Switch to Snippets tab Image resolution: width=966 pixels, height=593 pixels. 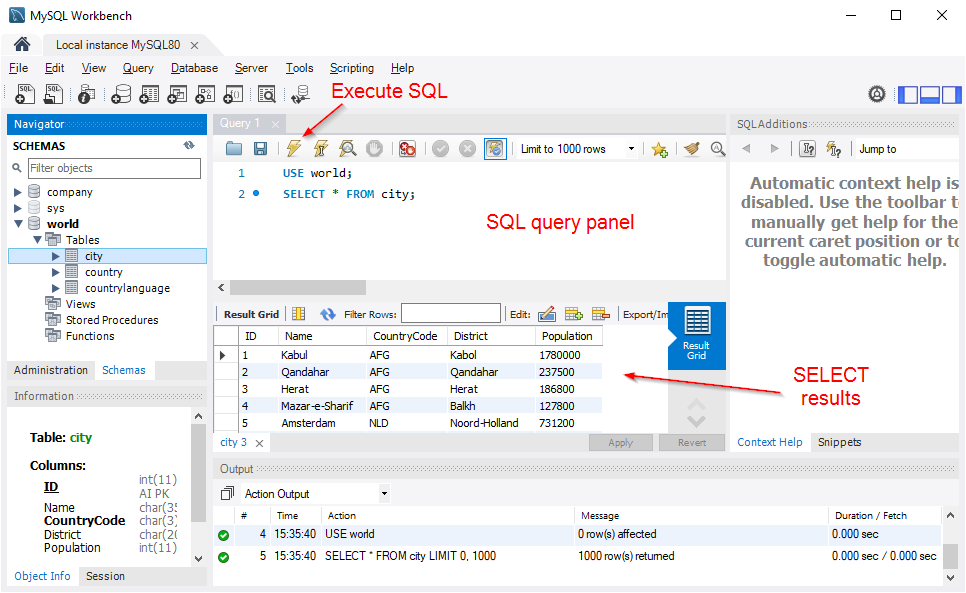[839, 442]
